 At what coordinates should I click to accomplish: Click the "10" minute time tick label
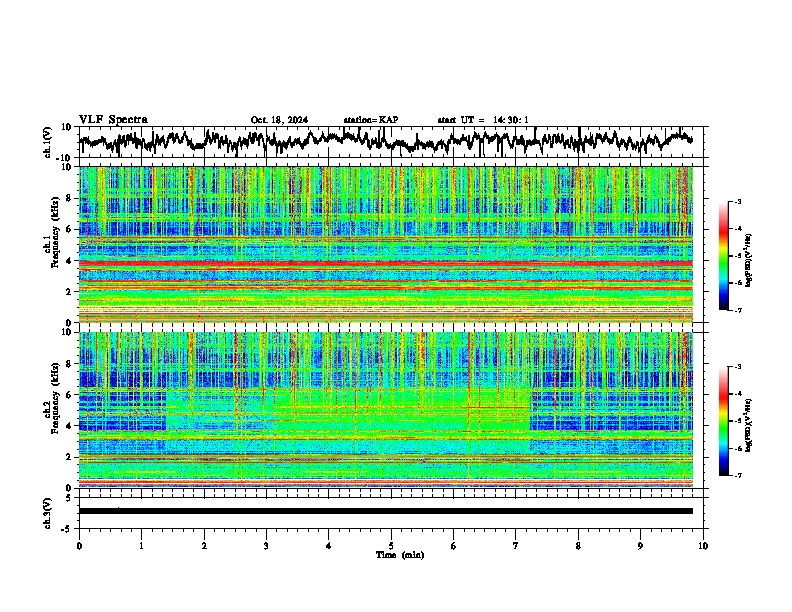(703, 546)
